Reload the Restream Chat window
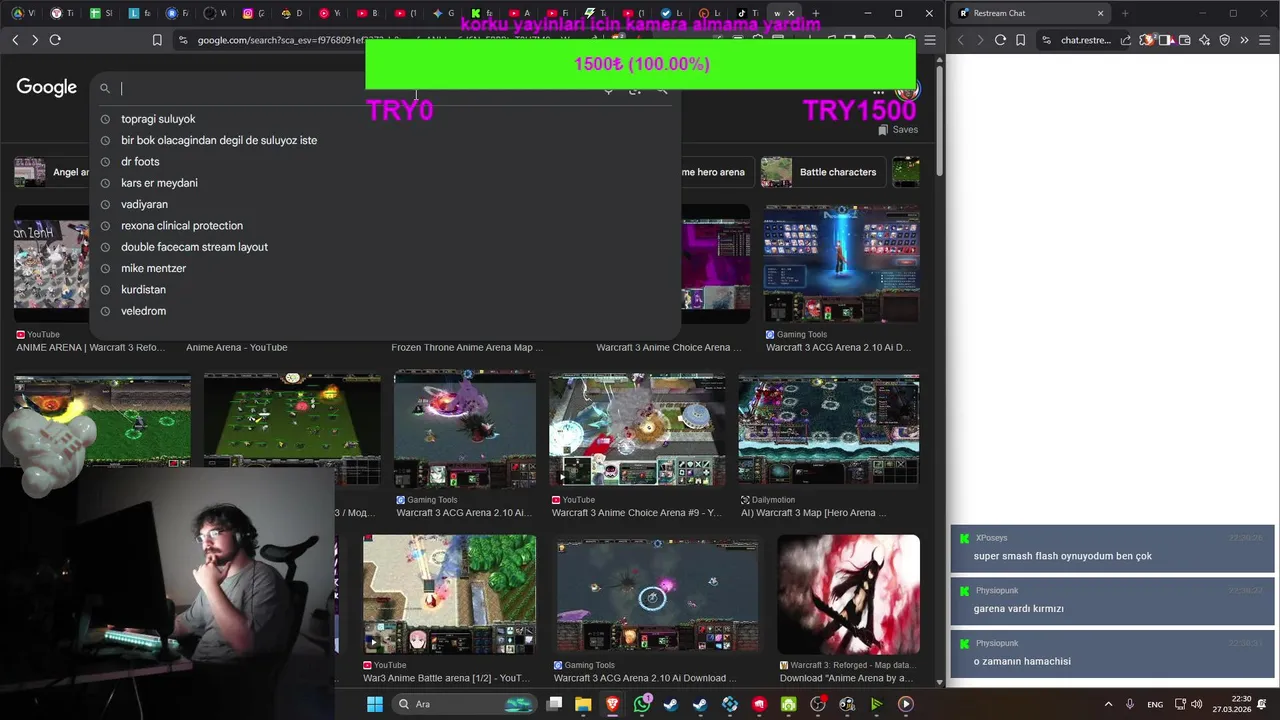 [x=1000, y=40]
